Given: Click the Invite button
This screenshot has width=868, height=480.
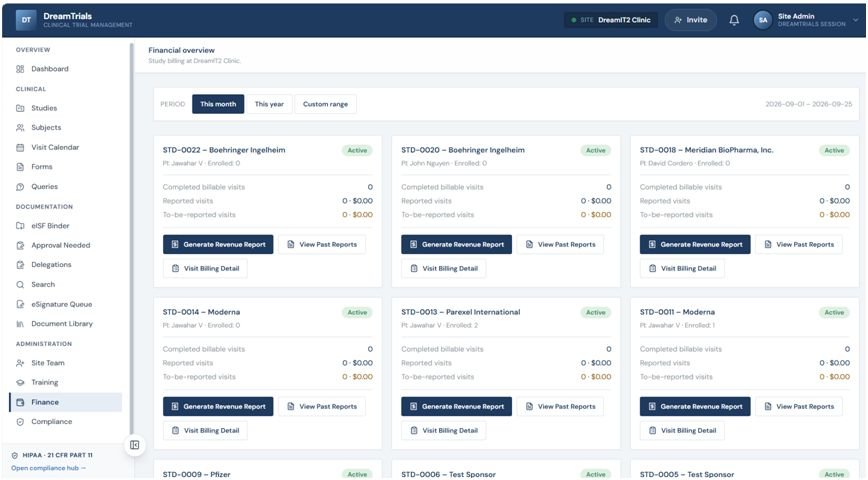Looking at the screenshot, I should point(690,20).
